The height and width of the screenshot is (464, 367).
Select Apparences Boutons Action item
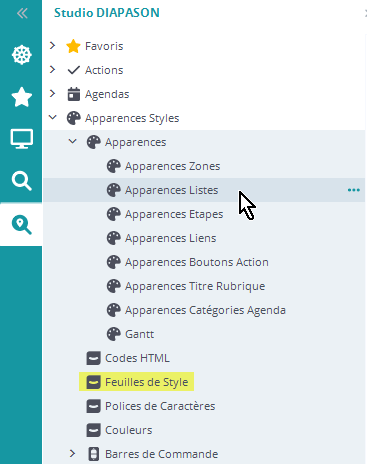tap(197, 262)
